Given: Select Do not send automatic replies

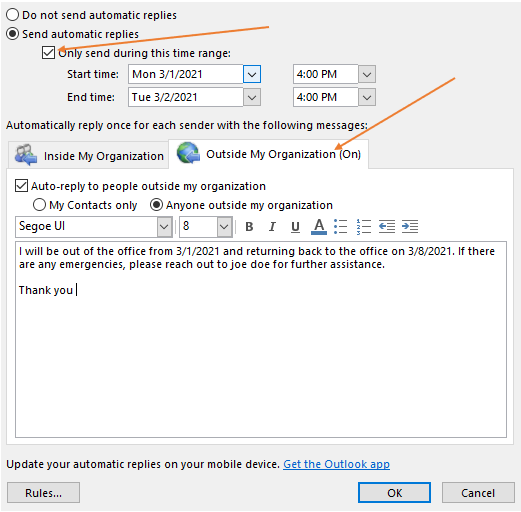Looking at the screenshot, I should 12,15.
